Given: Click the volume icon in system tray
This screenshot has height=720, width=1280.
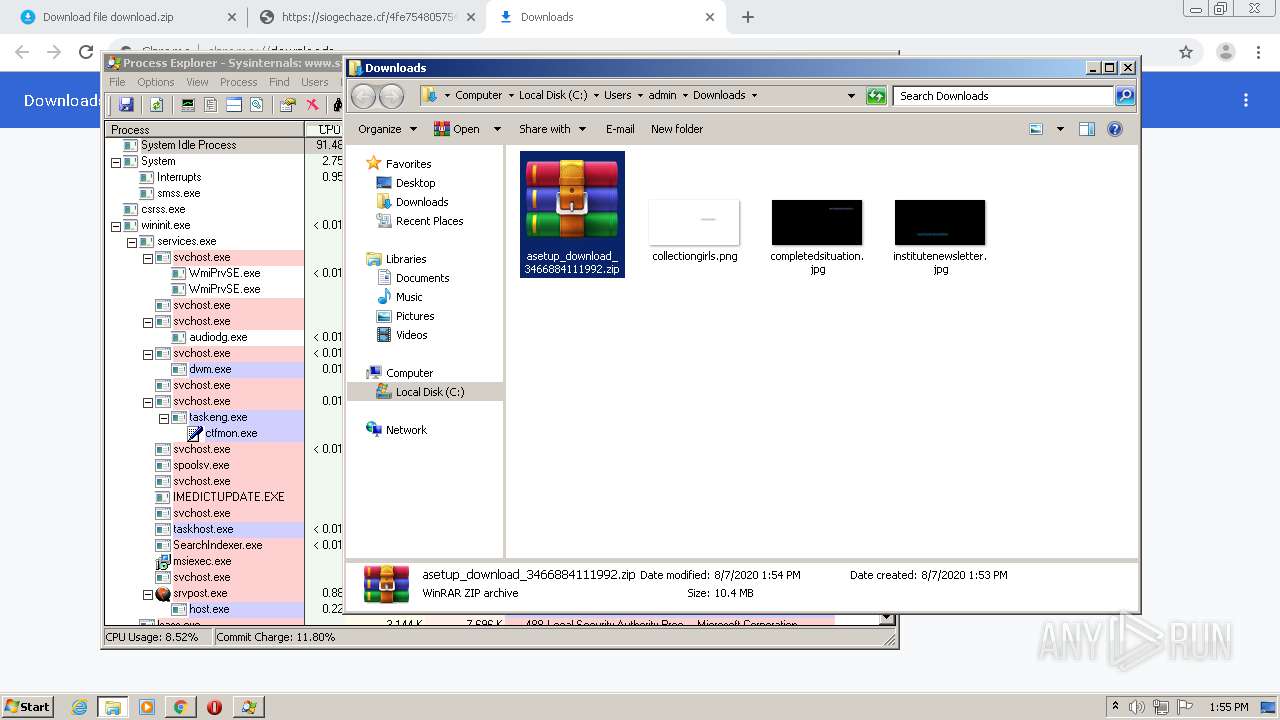Looking at the screenshot, I should coord(1137,707).
